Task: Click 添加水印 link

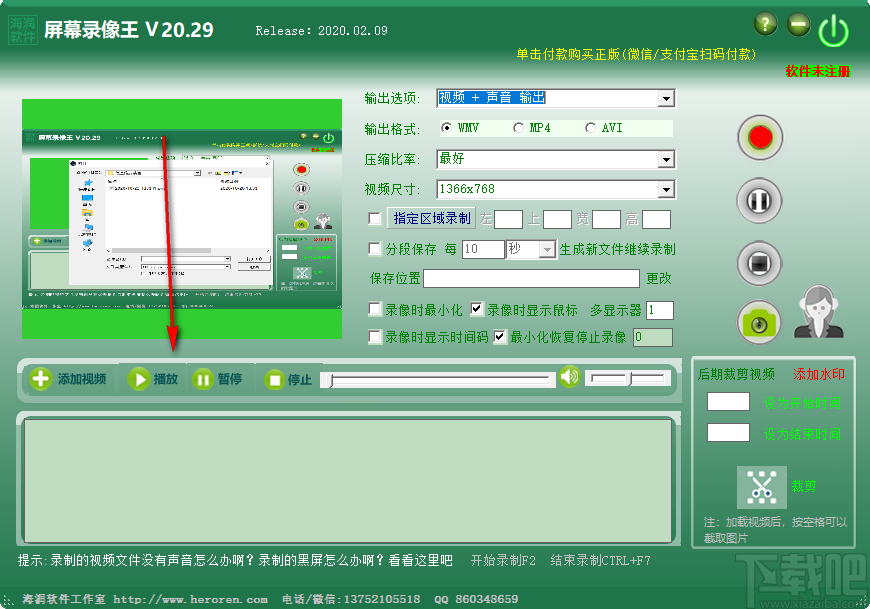Action: pos(818,374)
